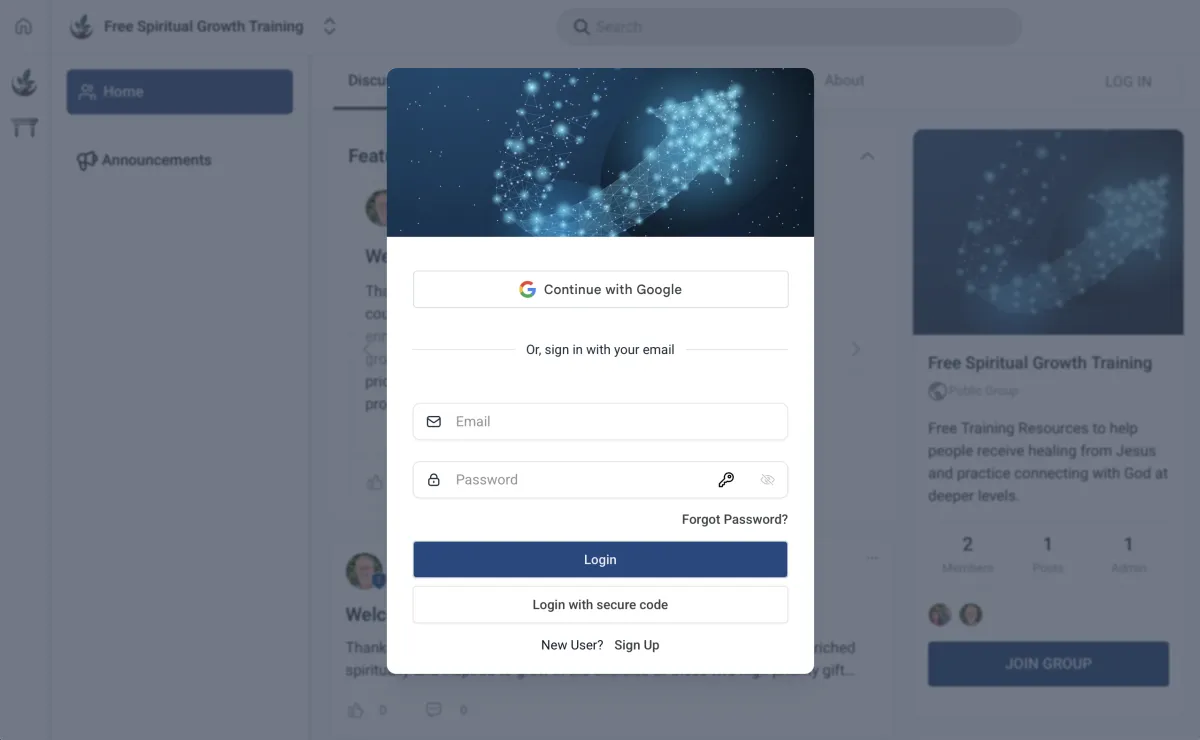Focus the Email input field
The image size is (1200, 740).
click(x=600, y=421)
